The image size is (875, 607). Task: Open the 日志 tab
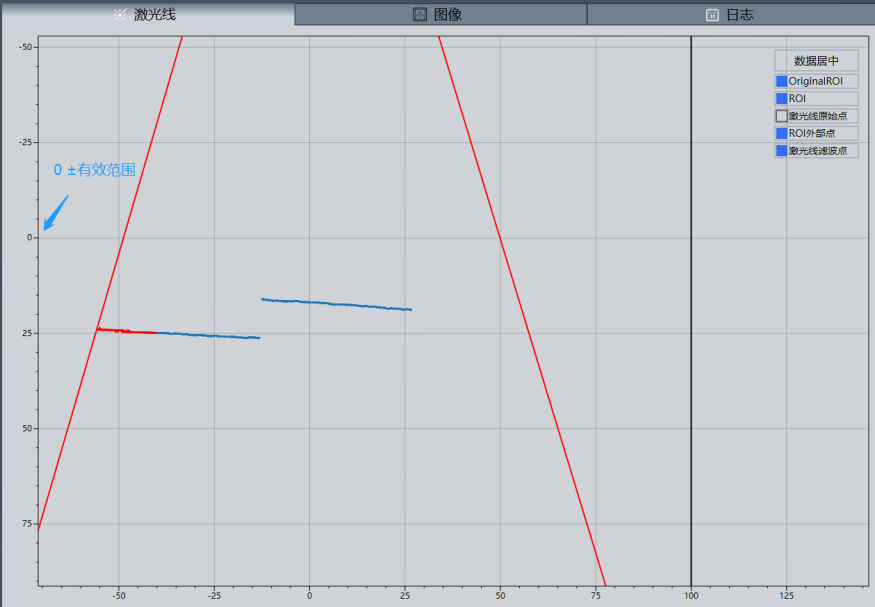pyautogui.click(x=730, y=14)
